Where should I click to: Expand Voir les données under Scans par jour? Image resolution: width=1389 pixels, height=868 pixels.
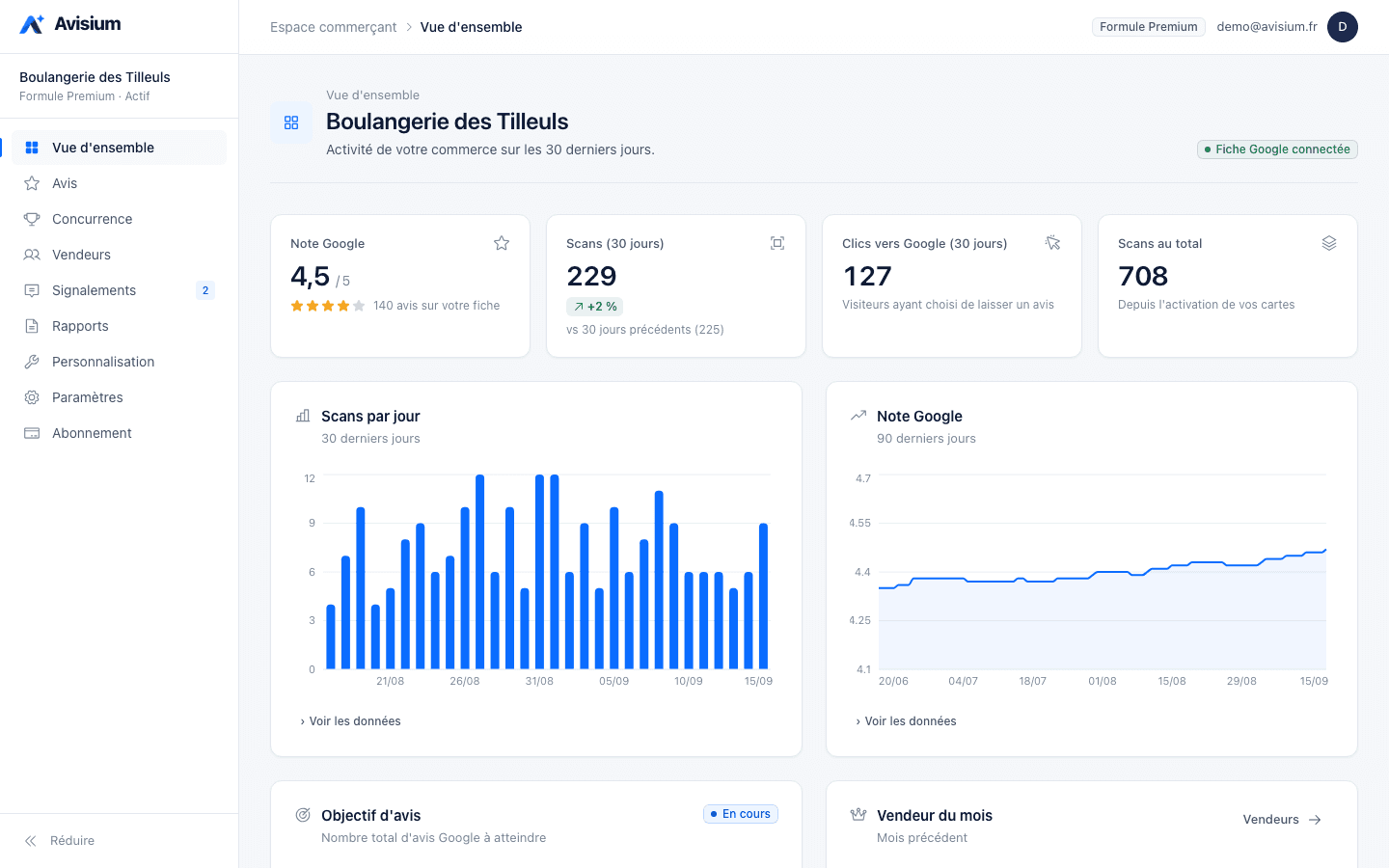pos(350,721)
